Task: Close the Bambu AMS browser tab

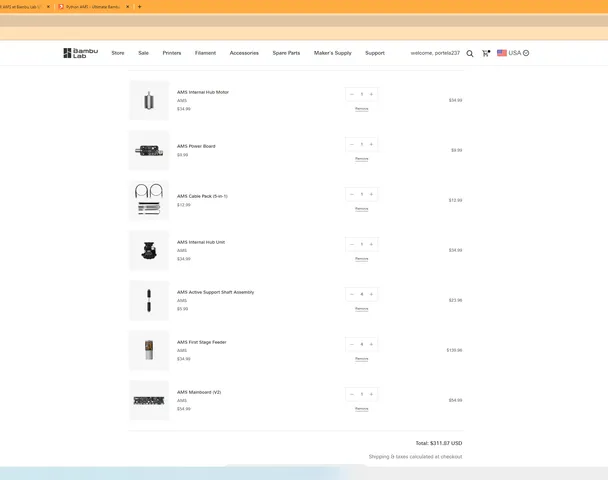Action: [48, 6]
